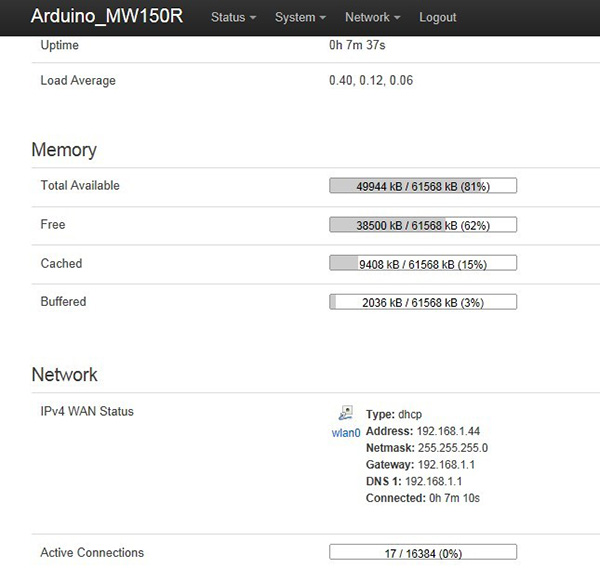Click the wlan0 network interface icon
The width and height of the screenshot is (600, 568).
(345, 413)
